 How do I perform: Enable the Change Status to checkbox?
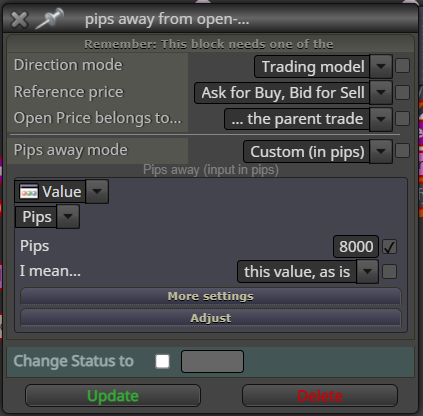(x=163, y=362)
